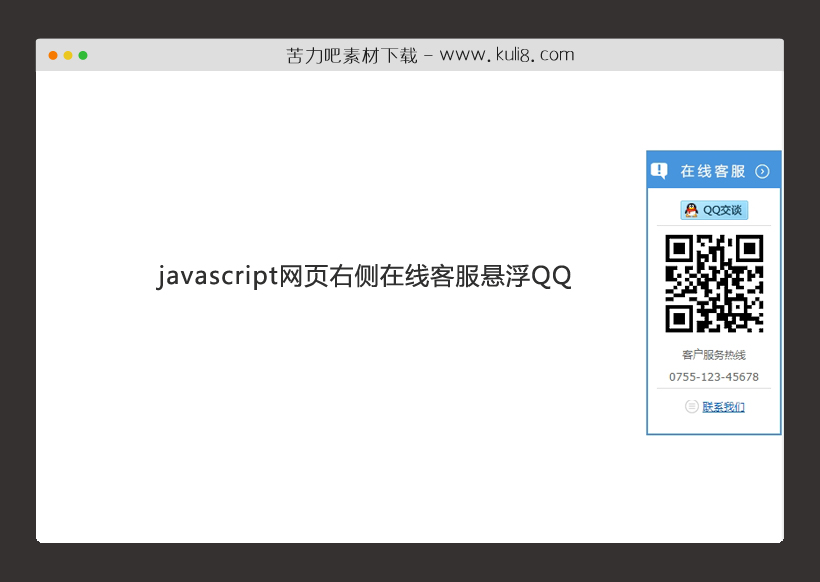Click the QR code image
820x582 pixels.
[x=713, y=283]
